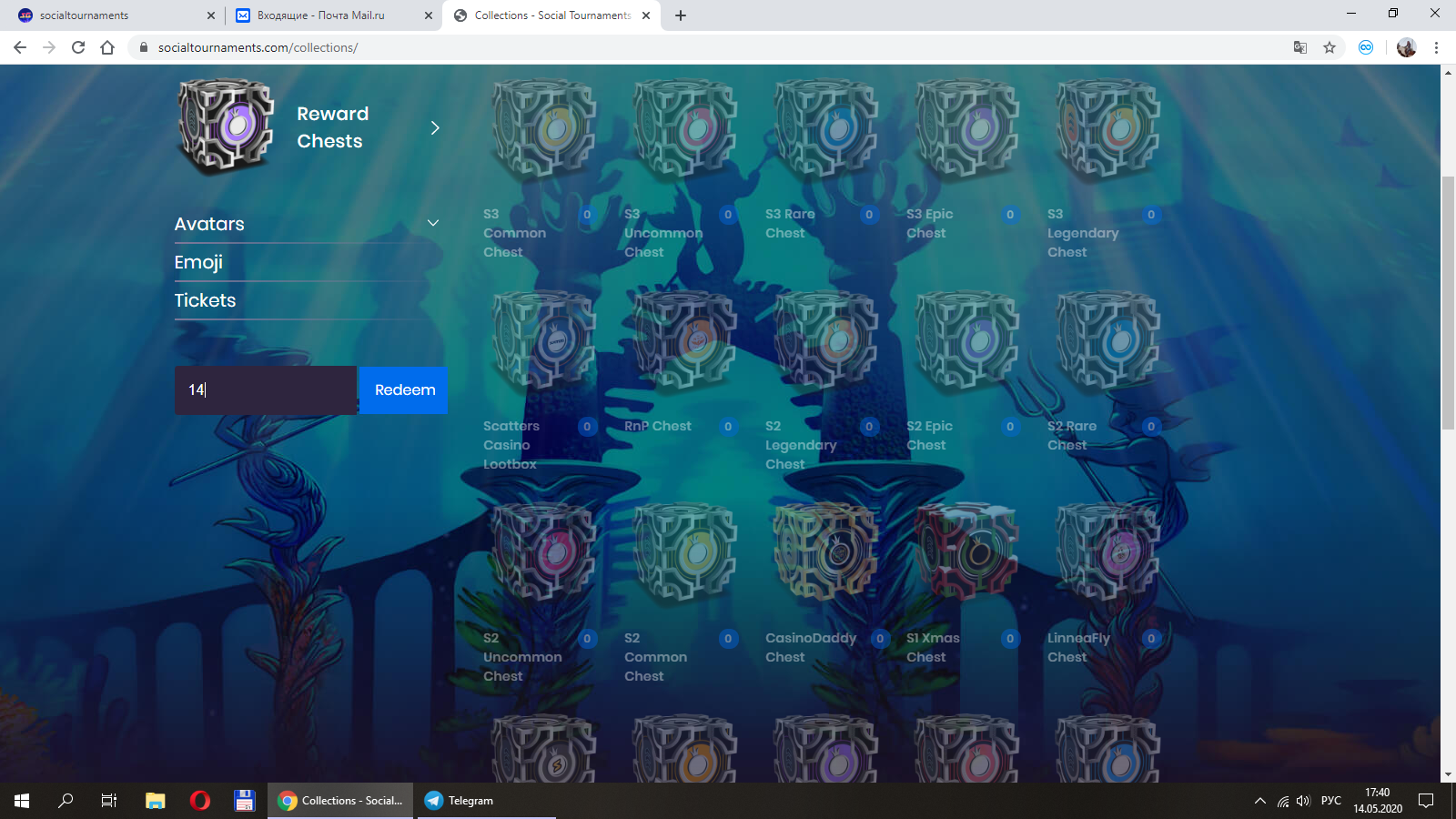
Task: Open the Windows notification center
Action: click(1426, 801)
